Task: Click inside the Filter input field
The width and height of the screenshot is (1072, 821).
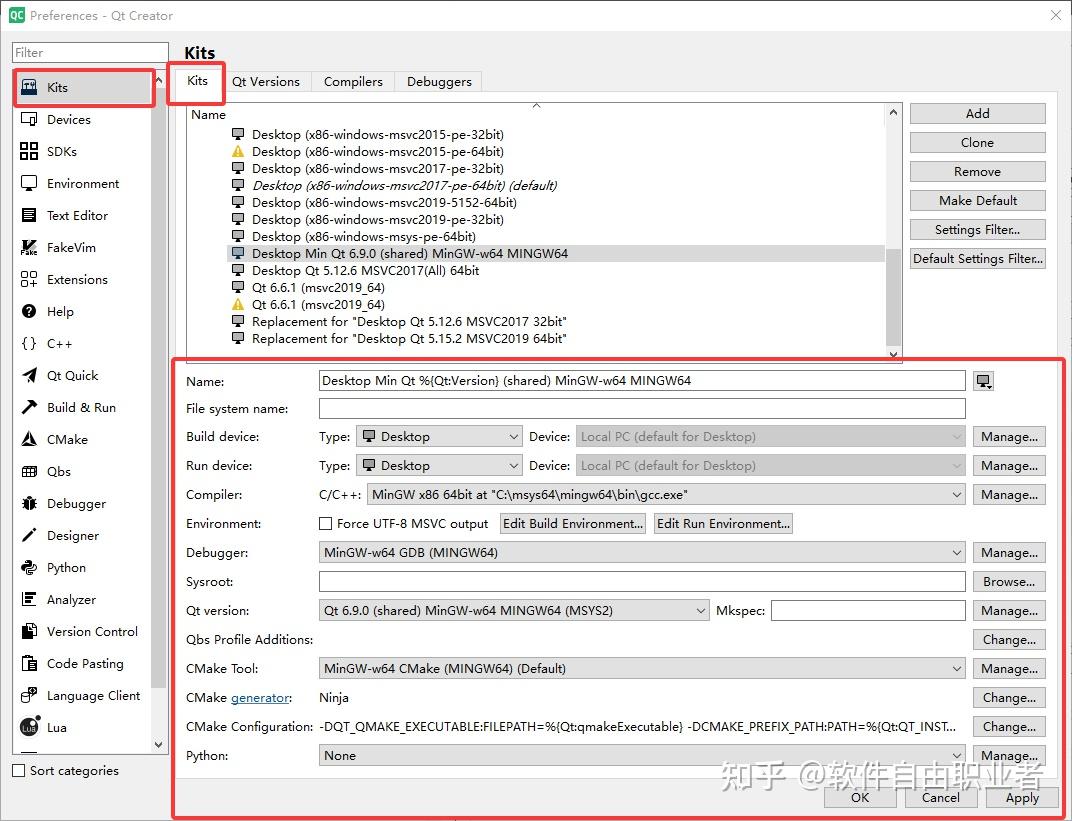Action: (90, 51)
